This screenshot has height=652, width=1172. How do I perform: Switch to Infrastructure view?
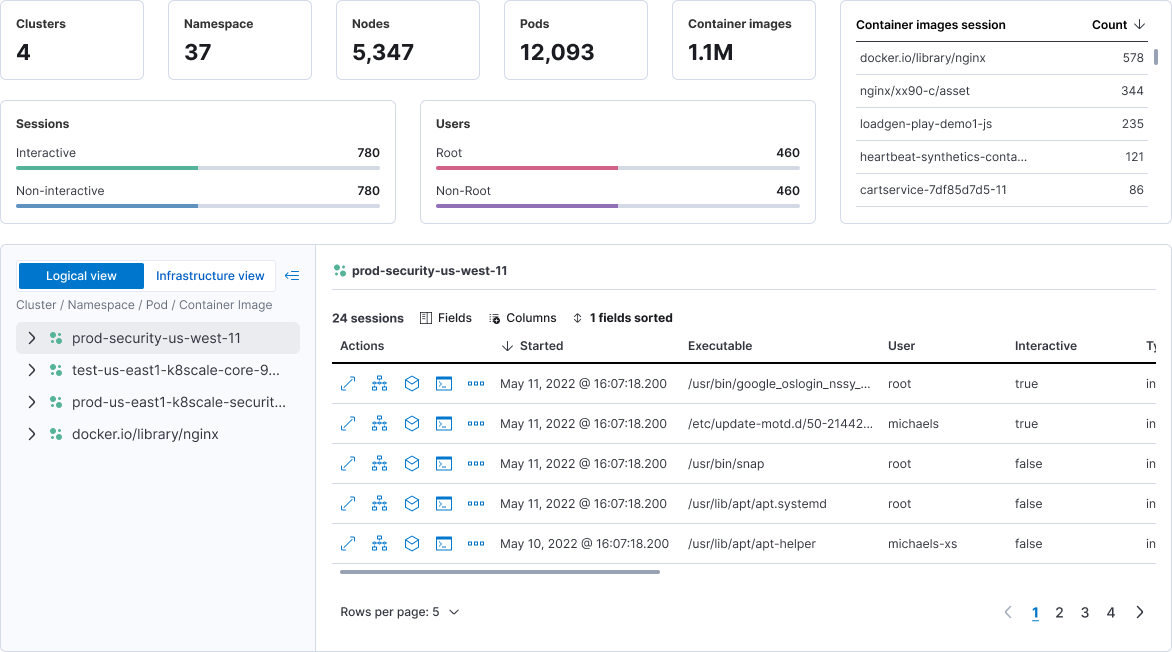[x=210, y=276]
